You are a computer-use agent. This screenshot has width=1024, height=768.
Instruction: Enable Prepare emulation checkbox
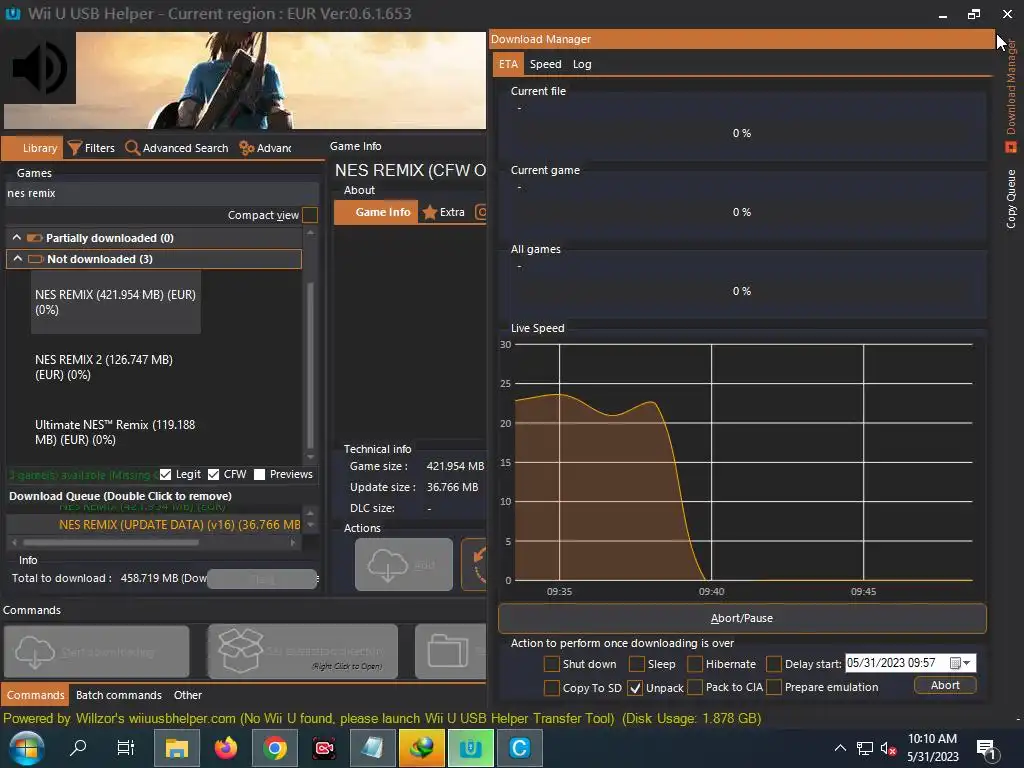click(x=774, y=687)
